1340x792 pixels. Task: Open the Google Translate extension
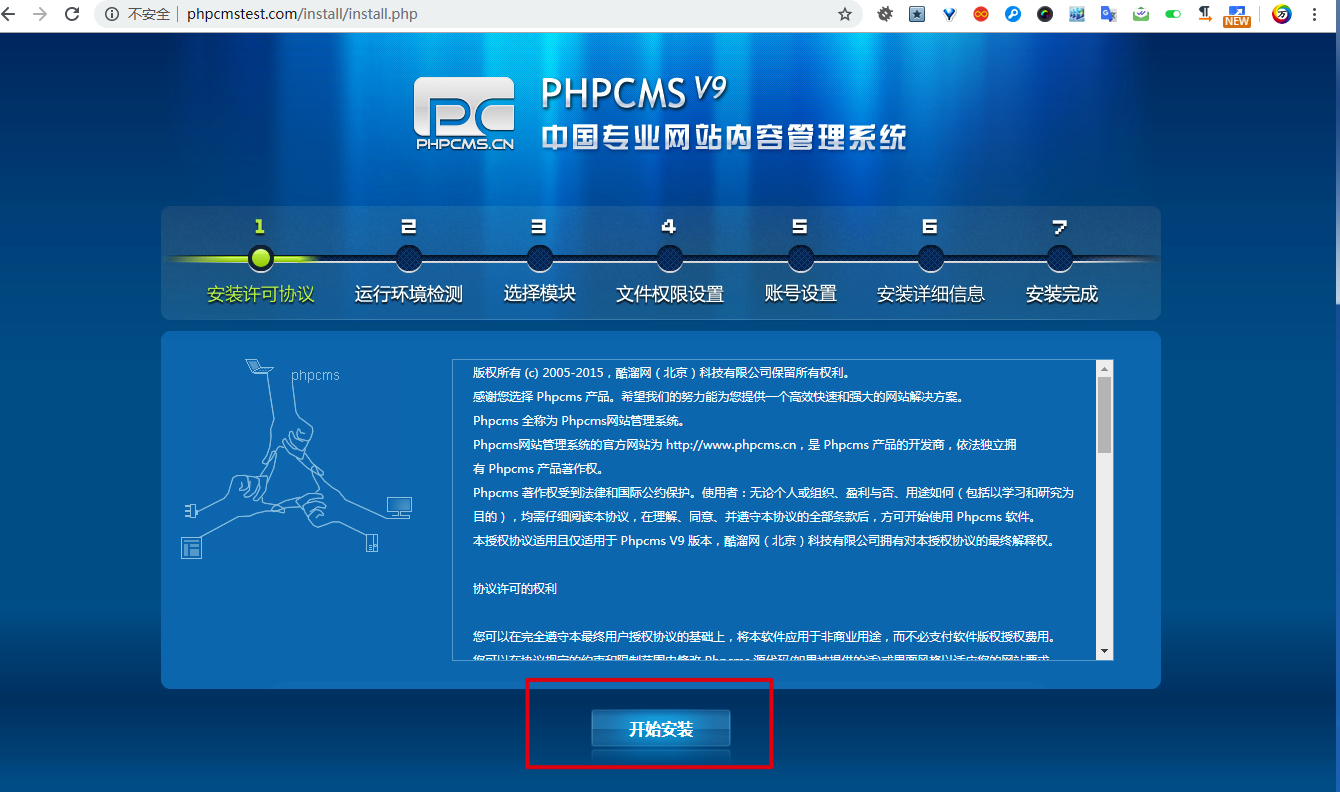click(1110, 14)
